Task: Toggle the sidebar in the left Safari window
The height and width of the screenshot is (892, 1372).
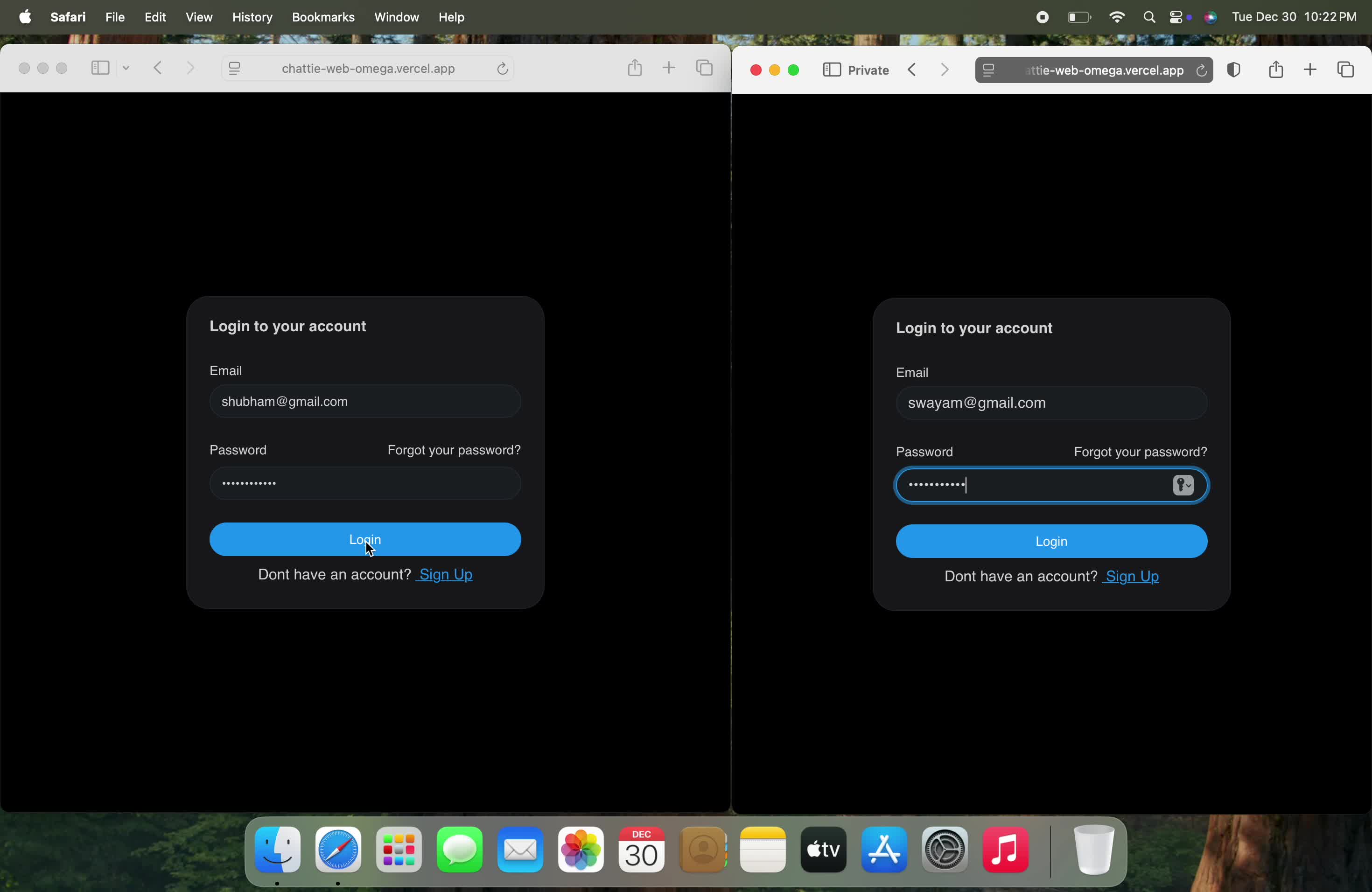Action: [100, 68]
